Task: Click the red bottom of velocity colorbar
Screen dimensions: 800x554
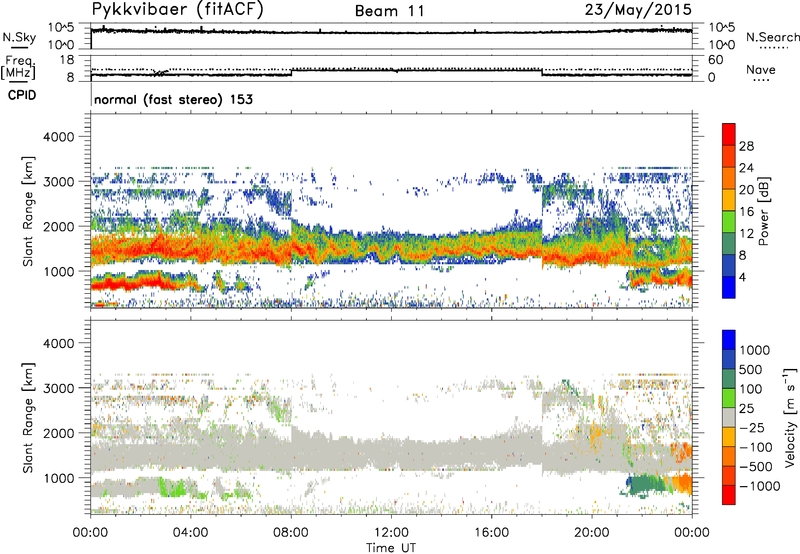Action: (x=729, y=495)
